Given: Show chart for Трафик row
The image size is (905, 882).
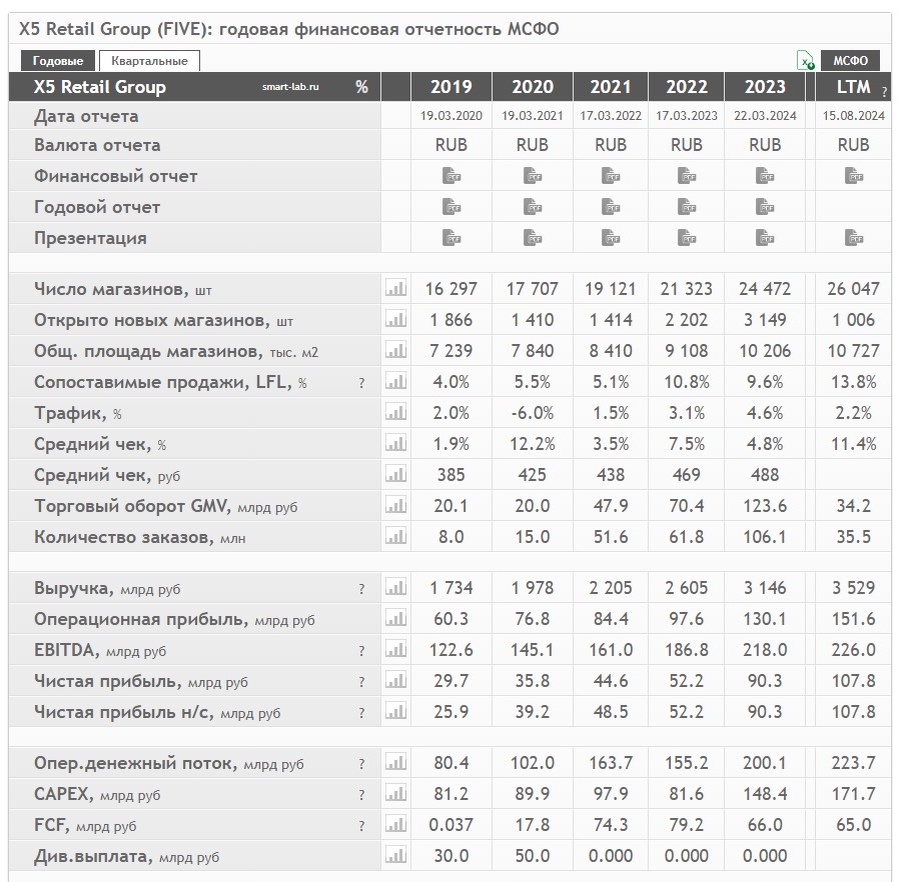Looking at the screenshot, I should point(396,413).
